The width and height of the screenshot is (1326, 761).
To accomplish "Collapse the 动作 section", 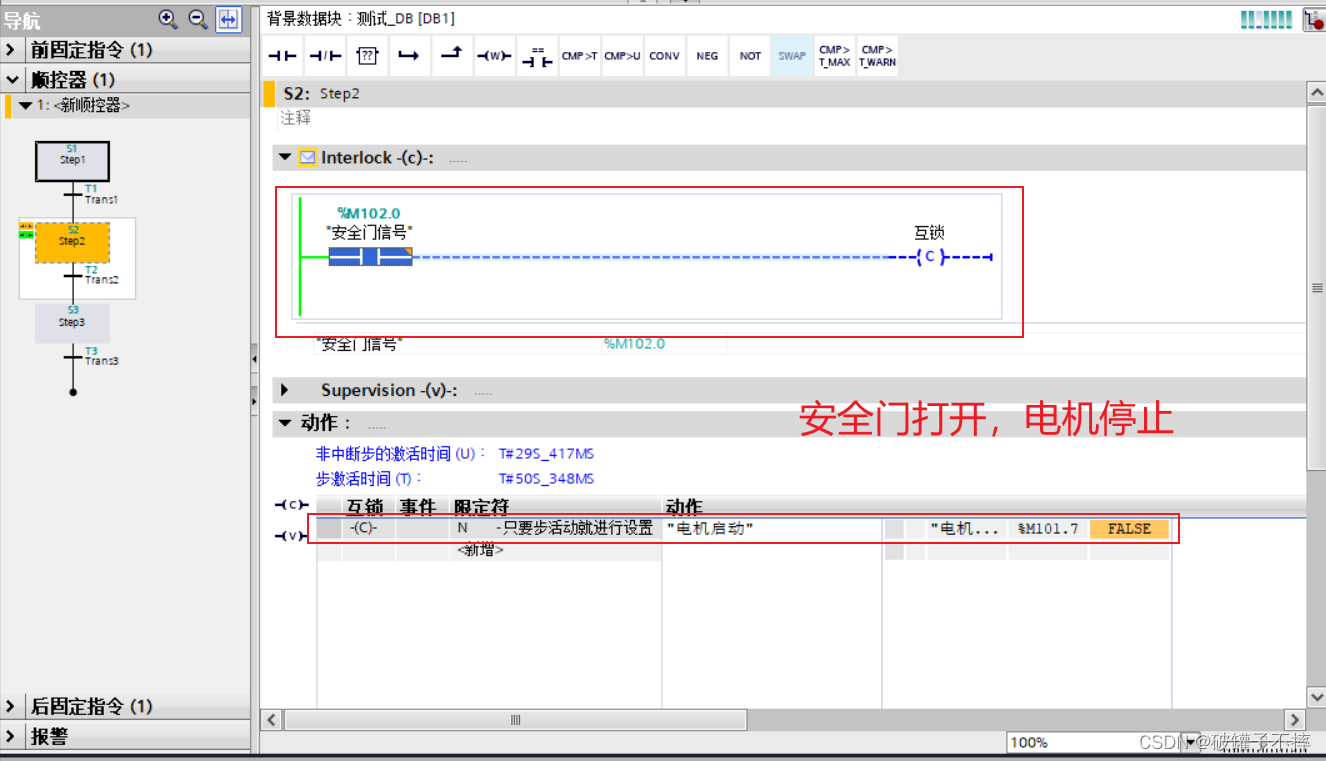I will click(285, 423).
